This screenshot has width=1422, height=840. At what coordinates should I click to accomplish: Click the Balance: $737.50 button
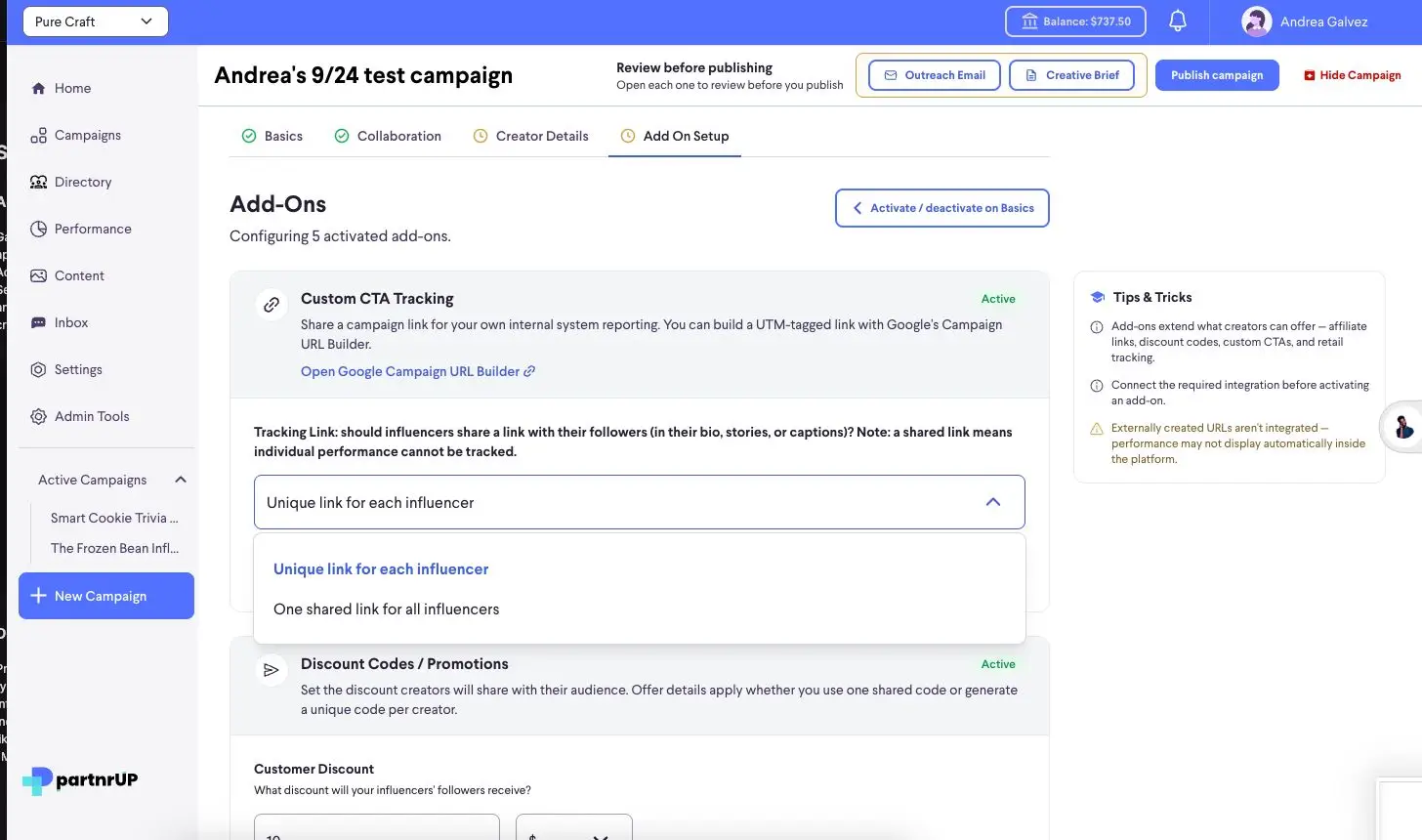(1075, 21)
